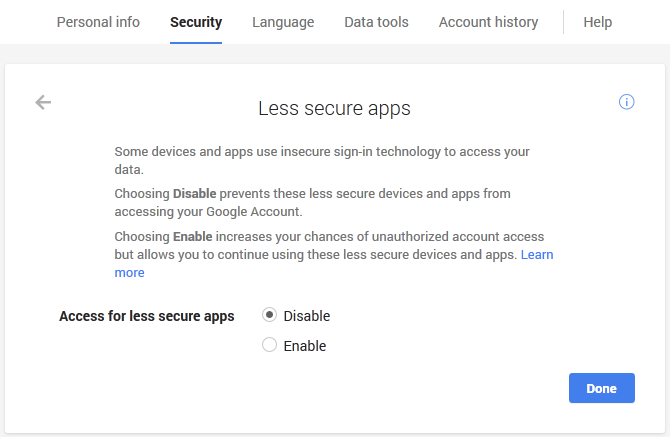
Task: Open the Help tab
Action: tap(598, 22)
